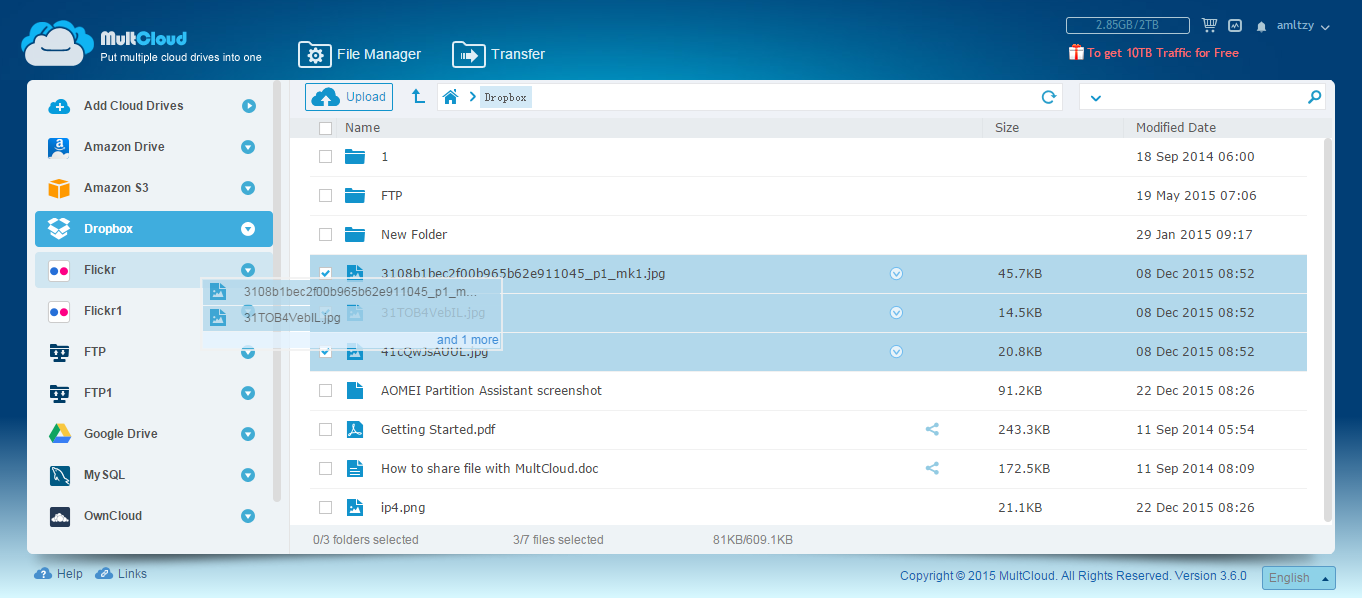Switch to the File Manager tab
The height and width of the screenshot is (599, 1362).
(360, 55)
